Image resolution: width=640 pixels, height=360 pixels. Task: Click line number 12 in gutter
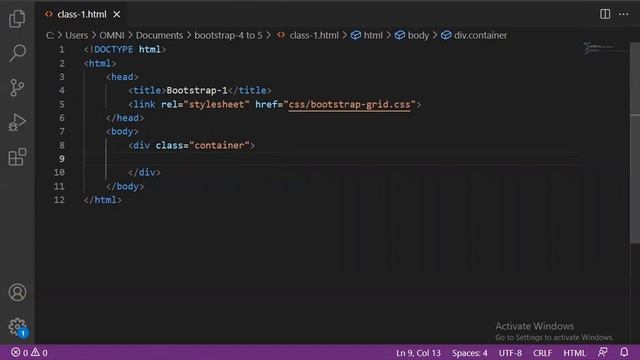[x=59, y=200]
